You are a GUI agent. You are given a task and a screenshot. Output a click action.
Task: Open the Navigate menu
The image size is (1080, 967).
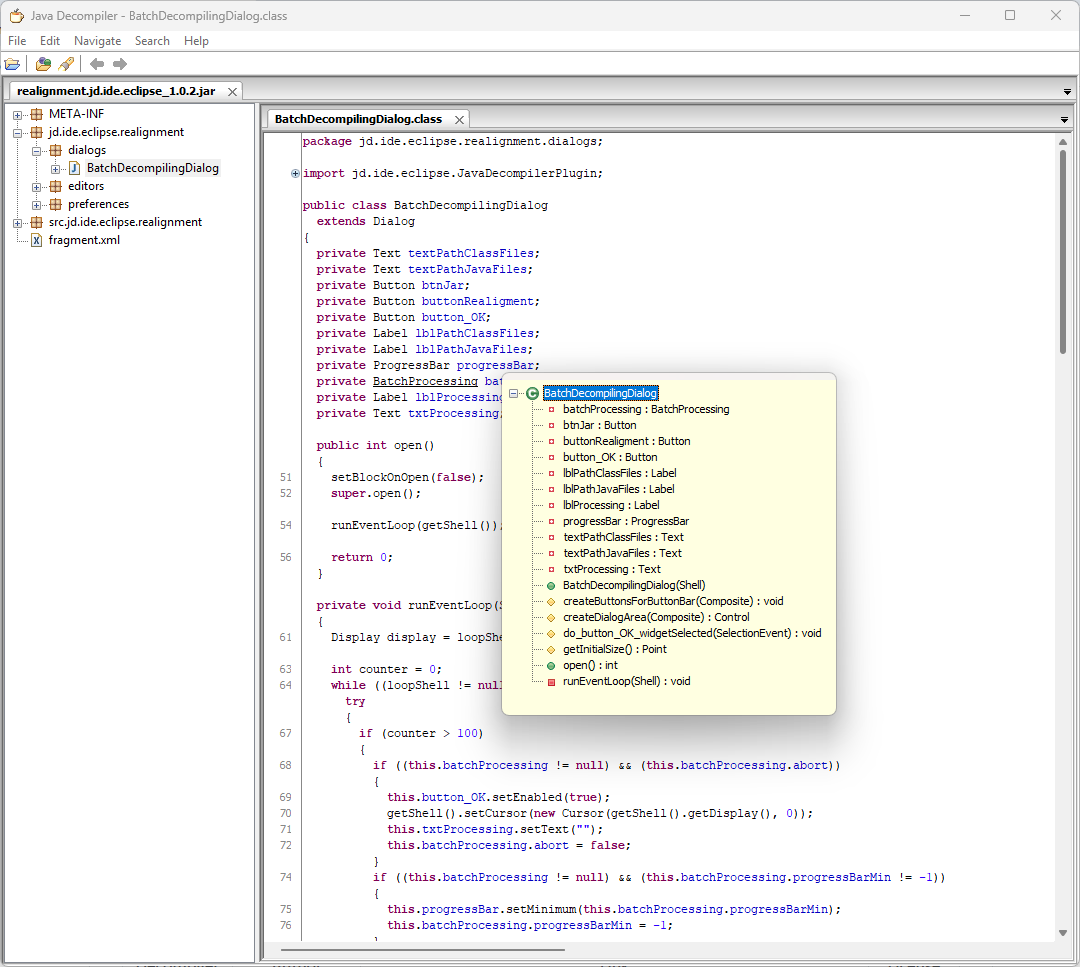[x=97, y=41]
